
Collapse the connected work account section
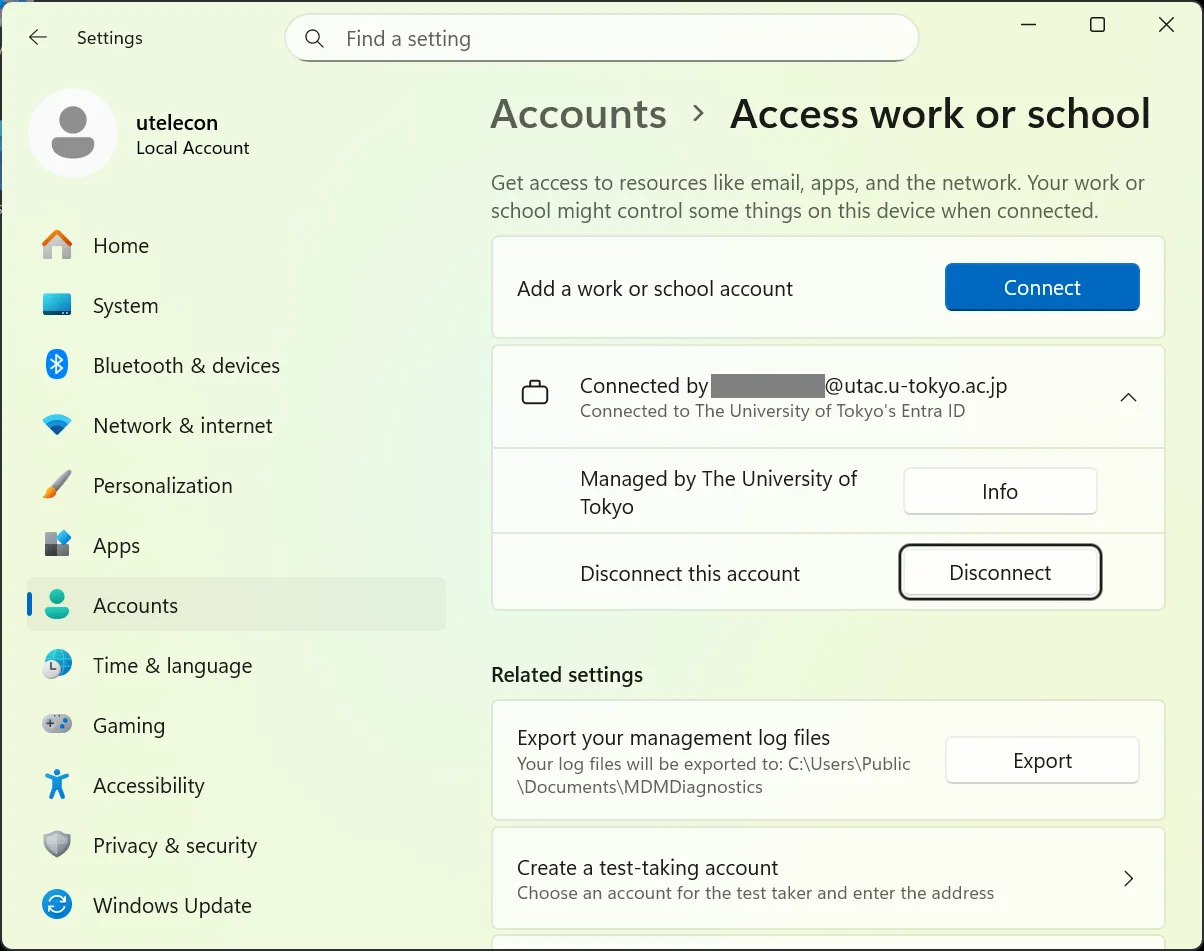click(x=1128, y=397)
